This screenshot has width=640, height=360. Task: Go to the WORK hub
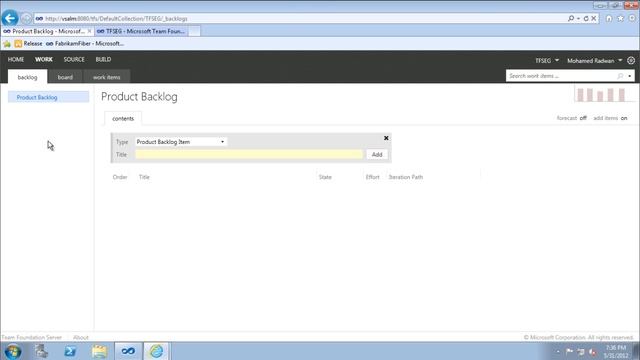[x=44, y=60]
